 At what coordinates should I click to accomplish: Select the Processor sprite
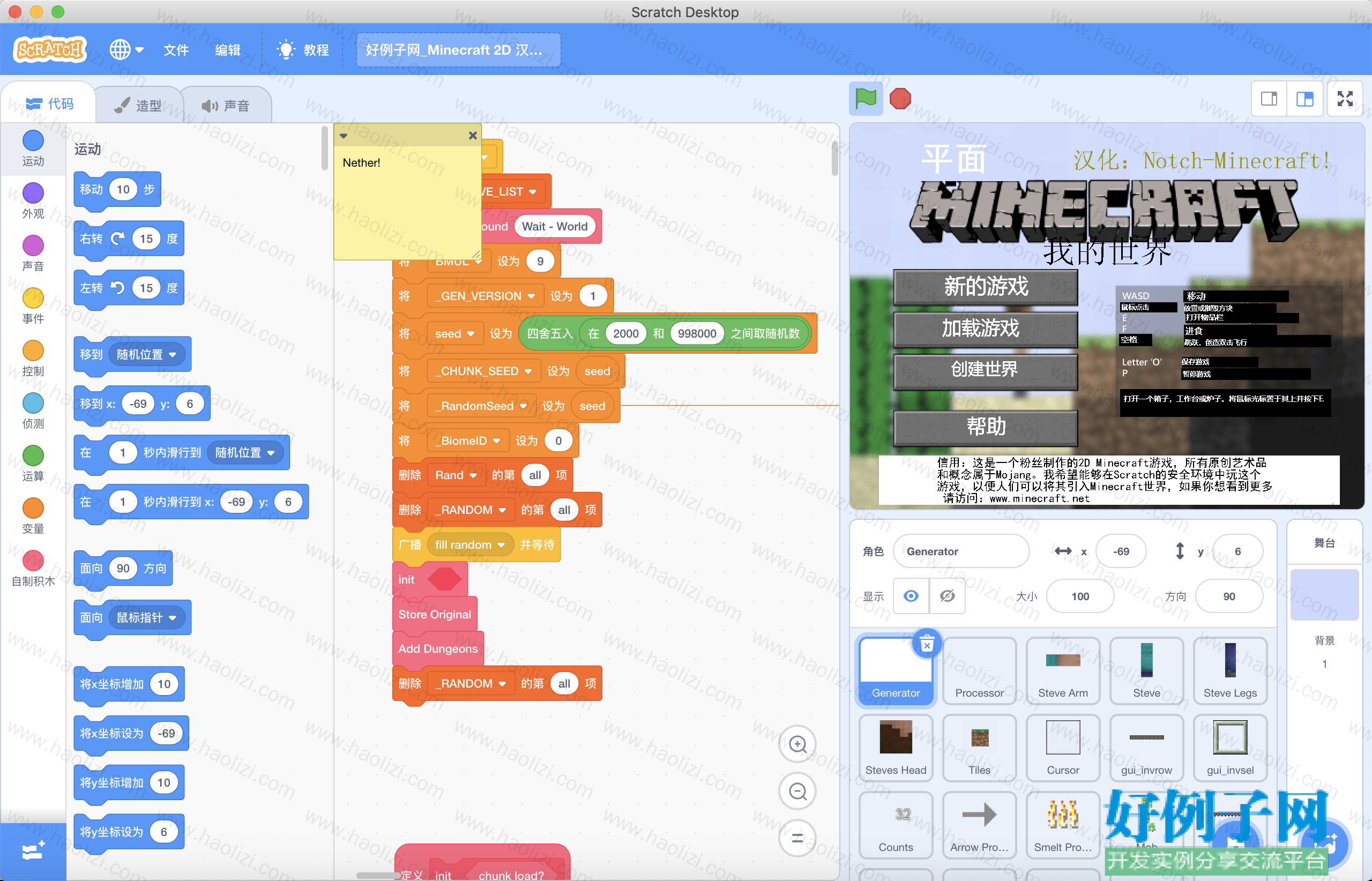(x=980, y=671)
